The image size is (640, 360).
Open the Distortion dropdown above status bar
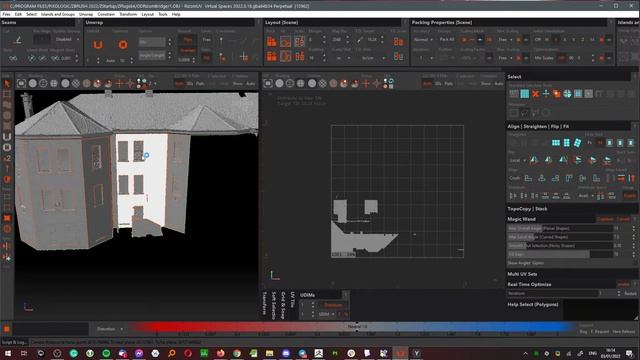tap(109, 329)
